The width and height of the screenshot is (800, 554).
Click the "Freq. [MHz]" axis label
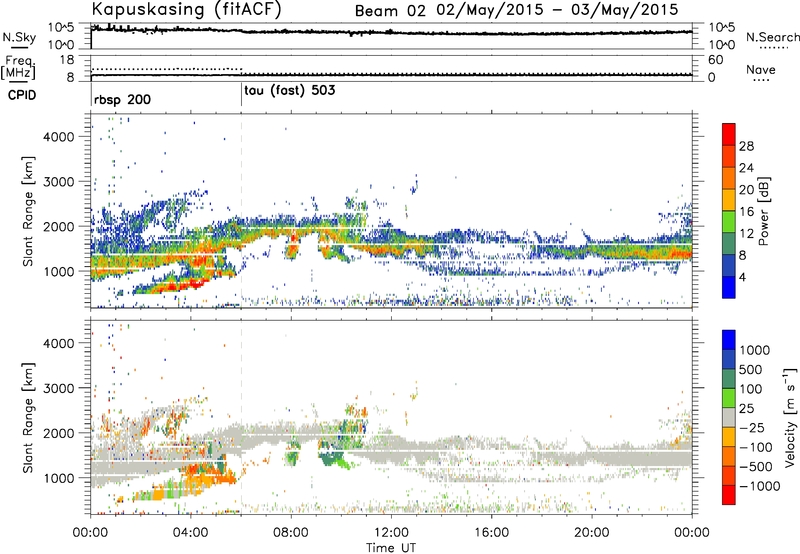click(18, 68)
